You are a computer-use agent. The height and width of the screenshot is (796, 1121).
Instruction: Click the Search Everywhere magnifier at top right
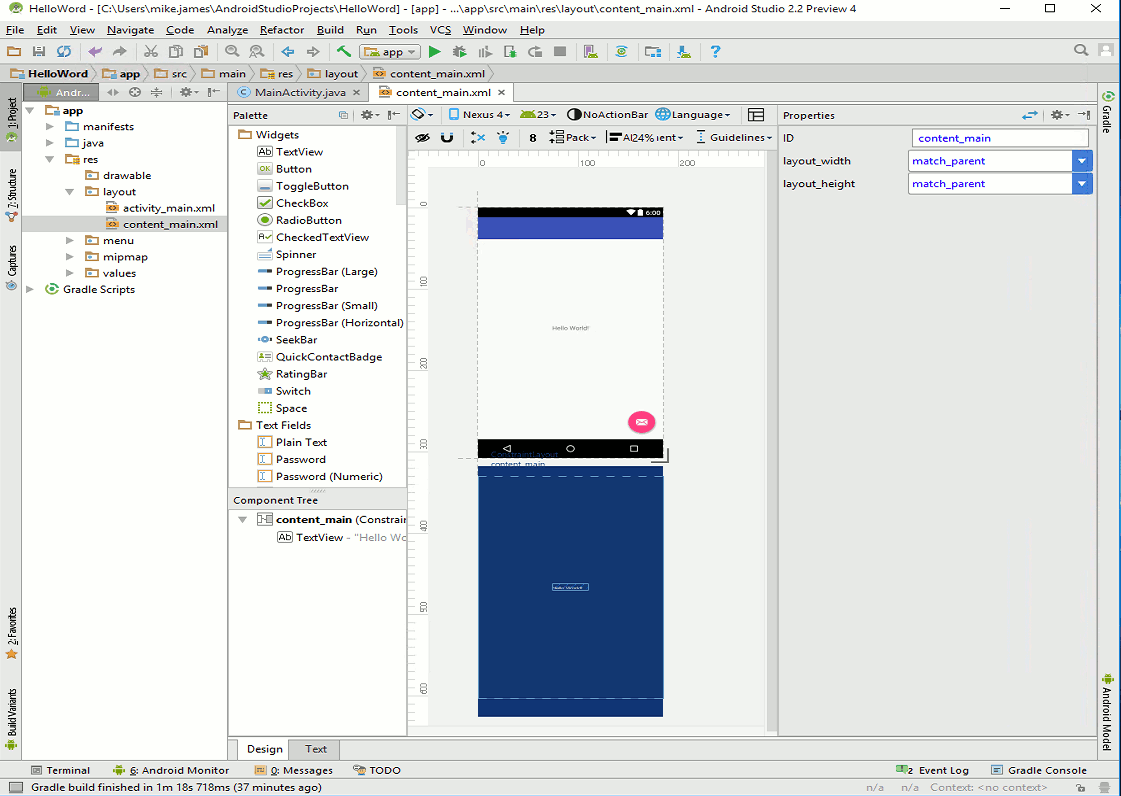click(1080, 50)
